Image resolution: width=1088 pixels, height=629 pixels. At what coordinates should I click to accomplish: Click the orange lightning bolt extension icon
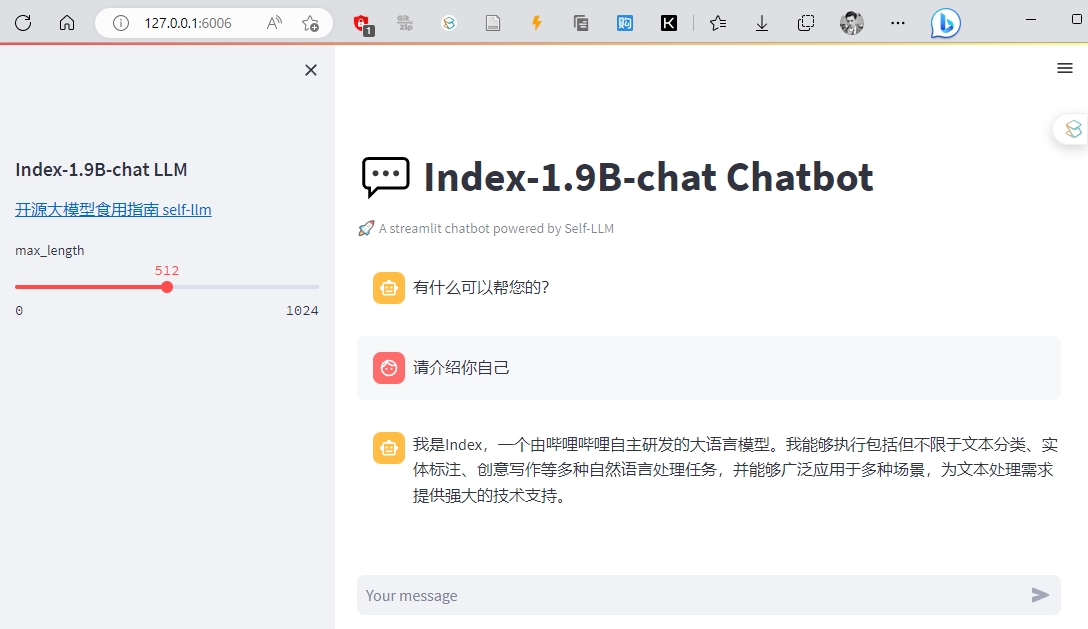pyautogui.click(x=537, y=22)
